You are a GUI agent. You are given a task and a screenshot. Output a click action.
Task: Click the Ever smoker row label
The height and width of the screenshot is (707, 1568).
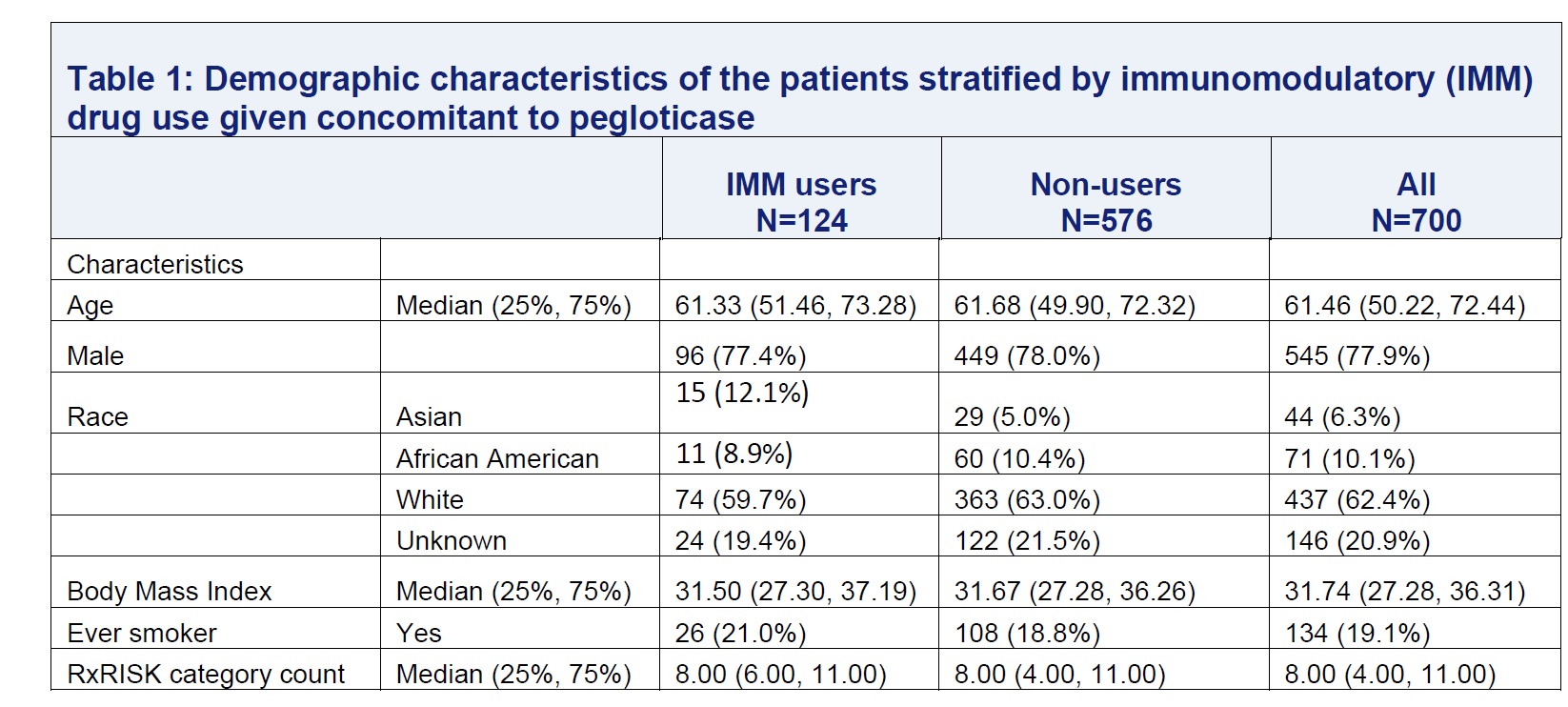coord(142,634)
